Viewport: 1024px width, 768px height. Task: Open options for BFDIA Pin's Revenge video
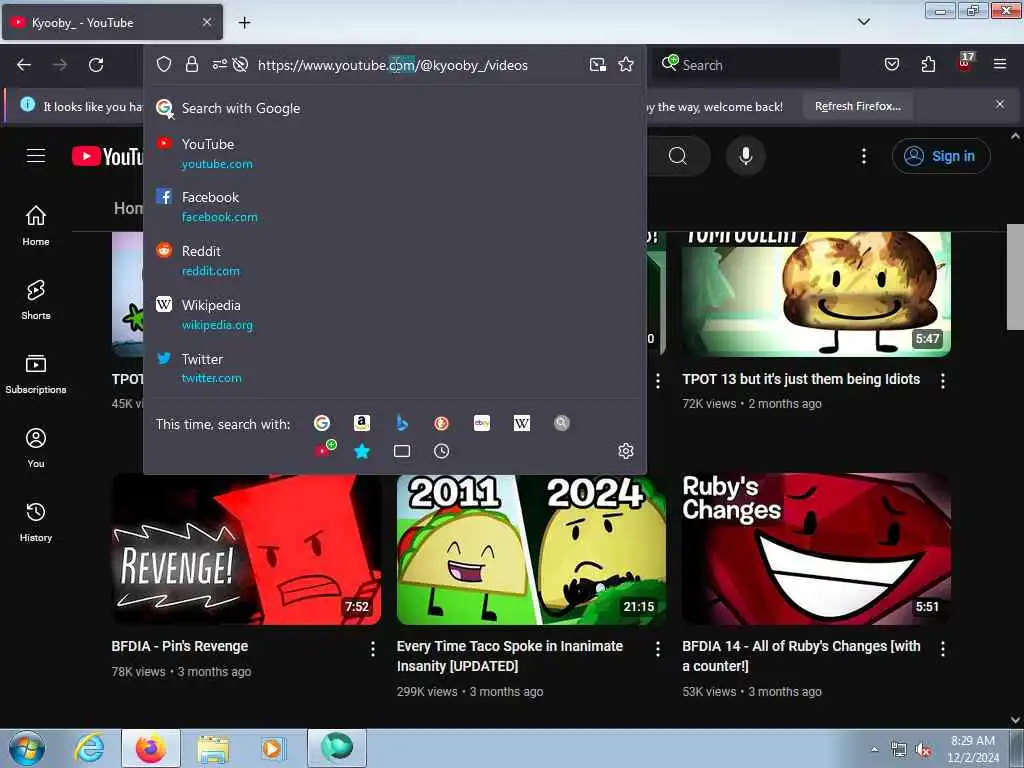372,648
